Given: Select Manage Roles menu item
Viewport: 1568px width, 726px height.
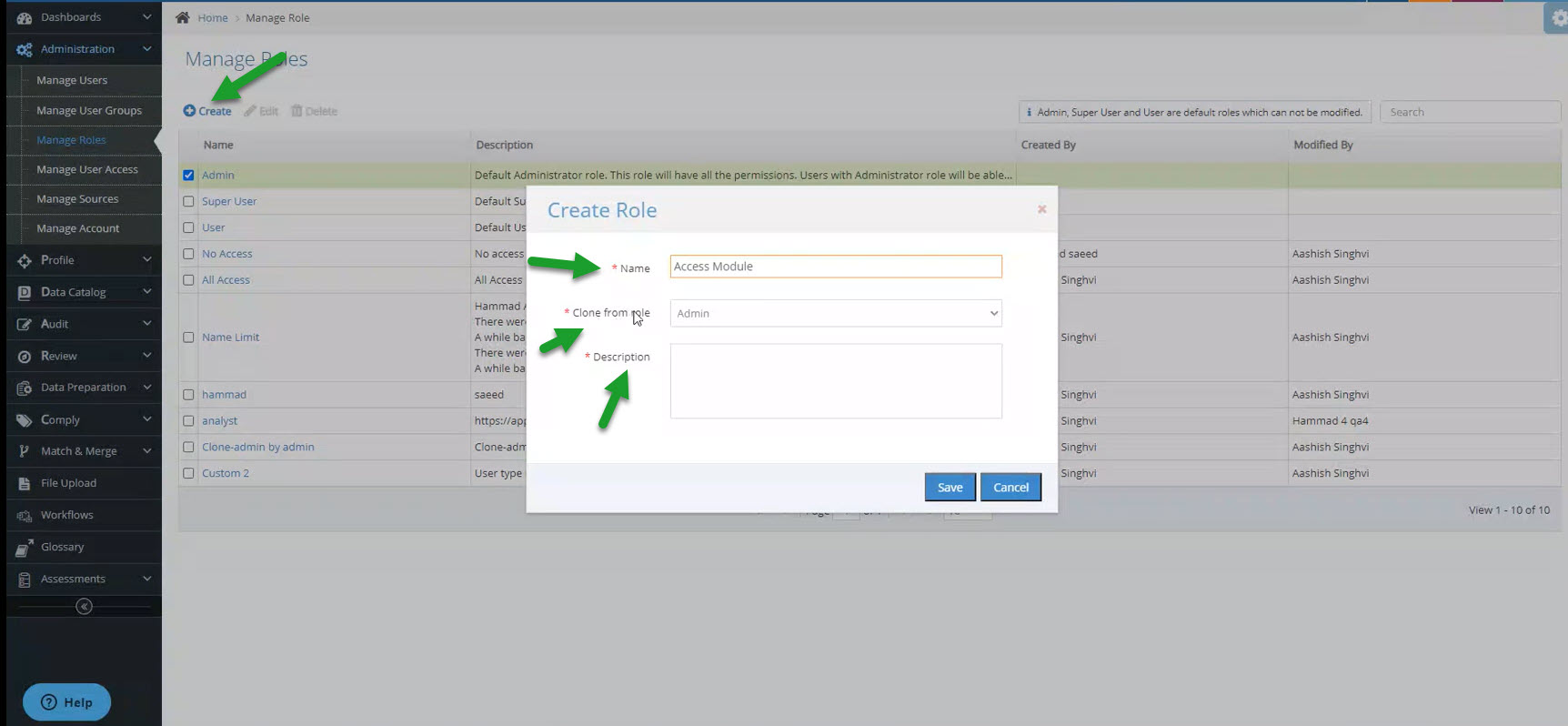Looking at the screenshot, I should pos(71,140).
